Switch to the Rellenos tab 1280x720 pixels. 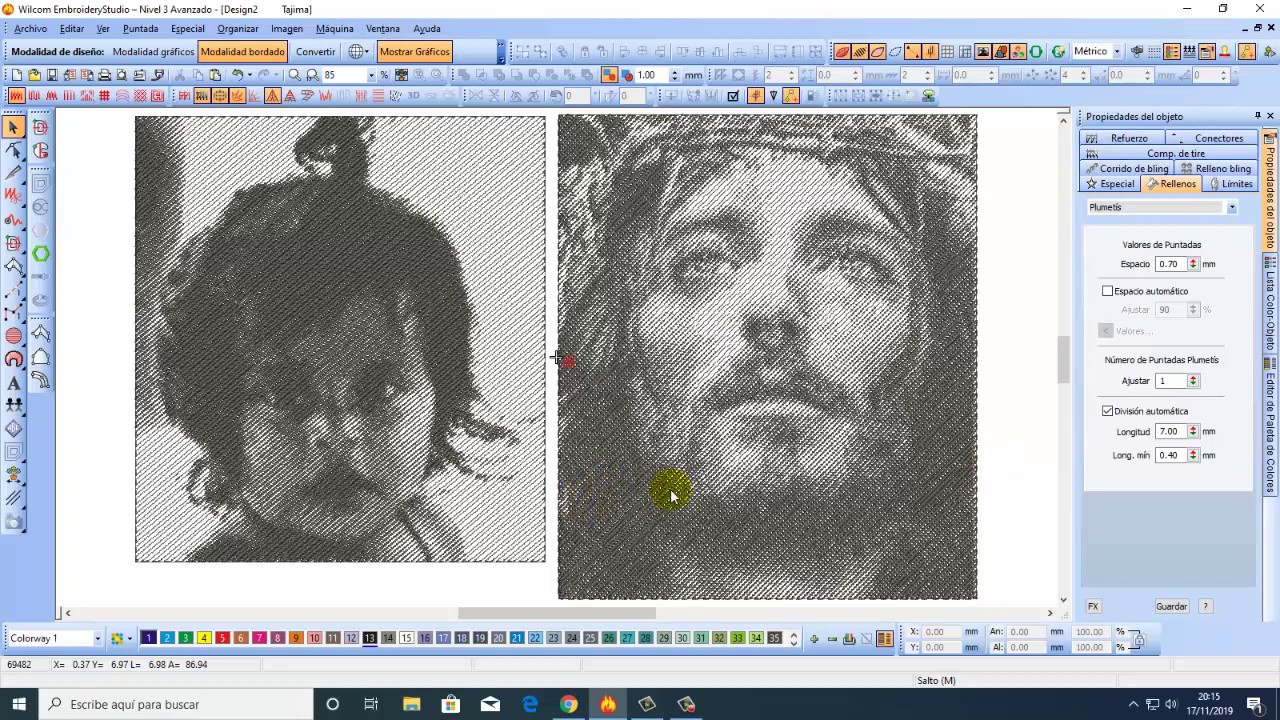1171,184
